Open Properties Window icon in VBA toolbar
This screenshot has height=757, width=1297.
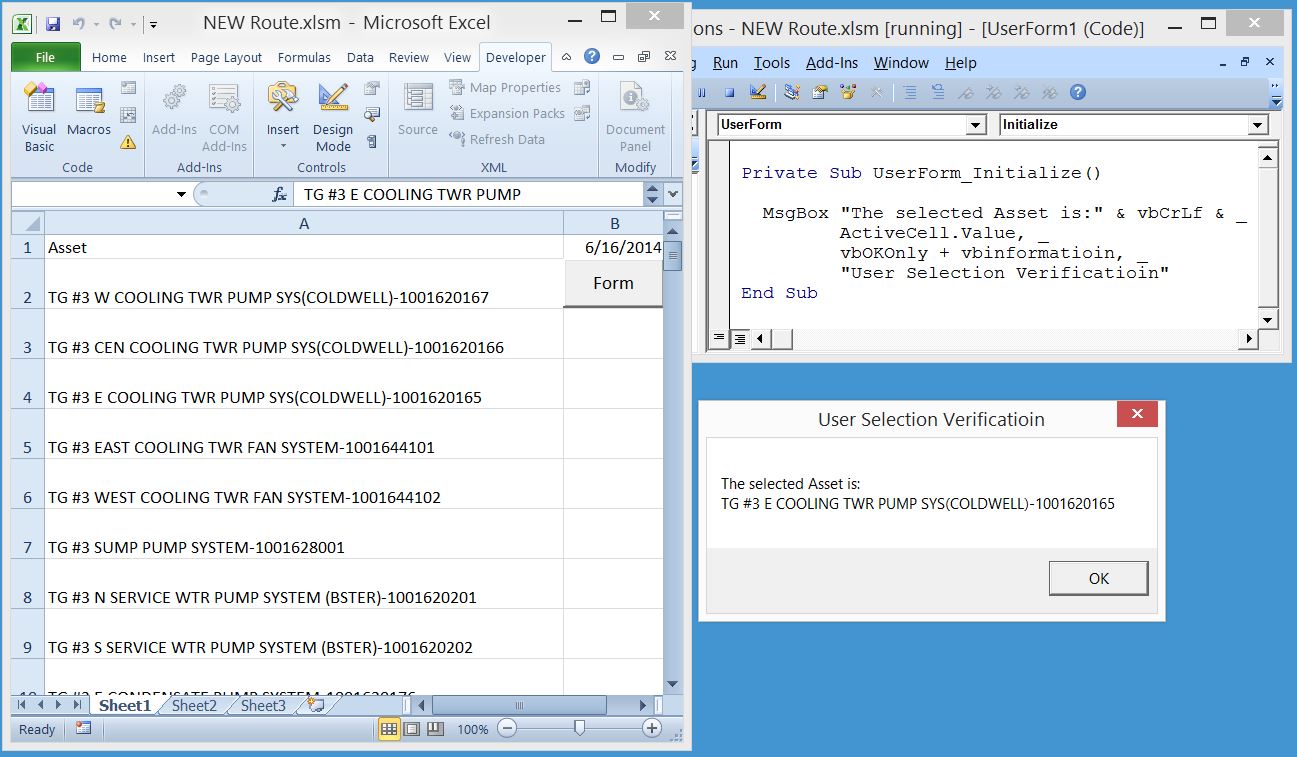coord(820,93)
